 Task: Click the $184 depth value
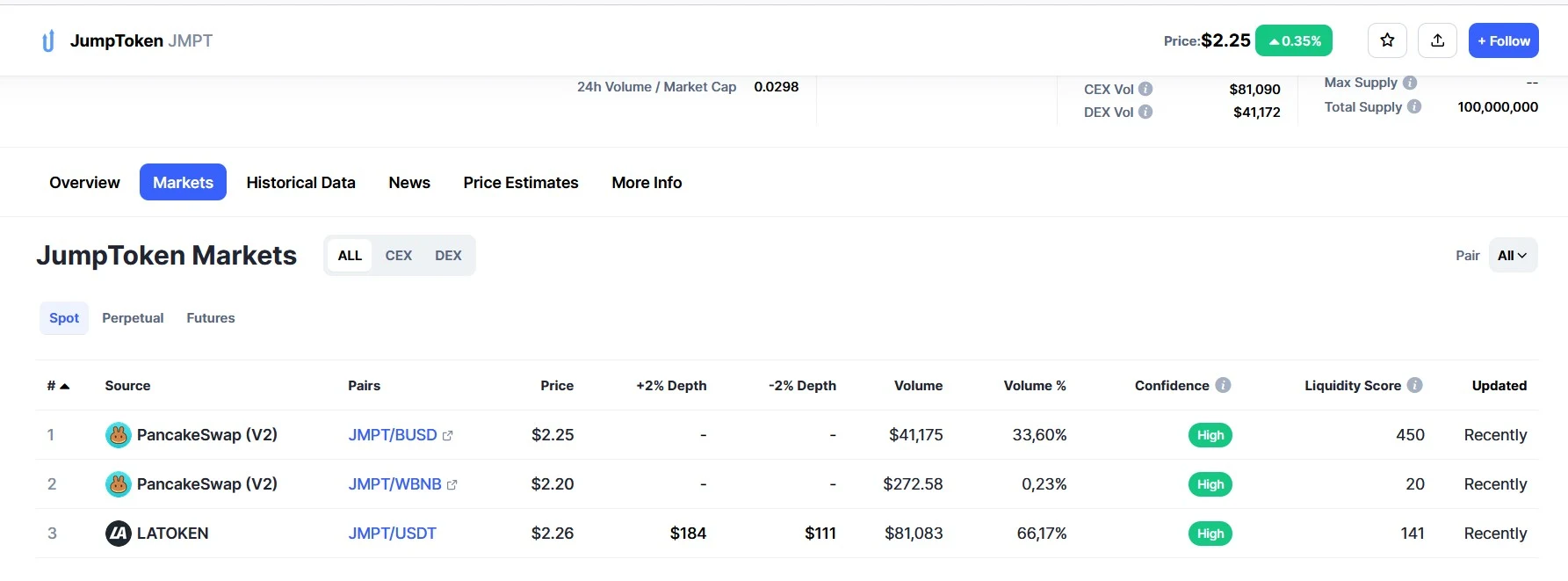[x=688, y=534]
